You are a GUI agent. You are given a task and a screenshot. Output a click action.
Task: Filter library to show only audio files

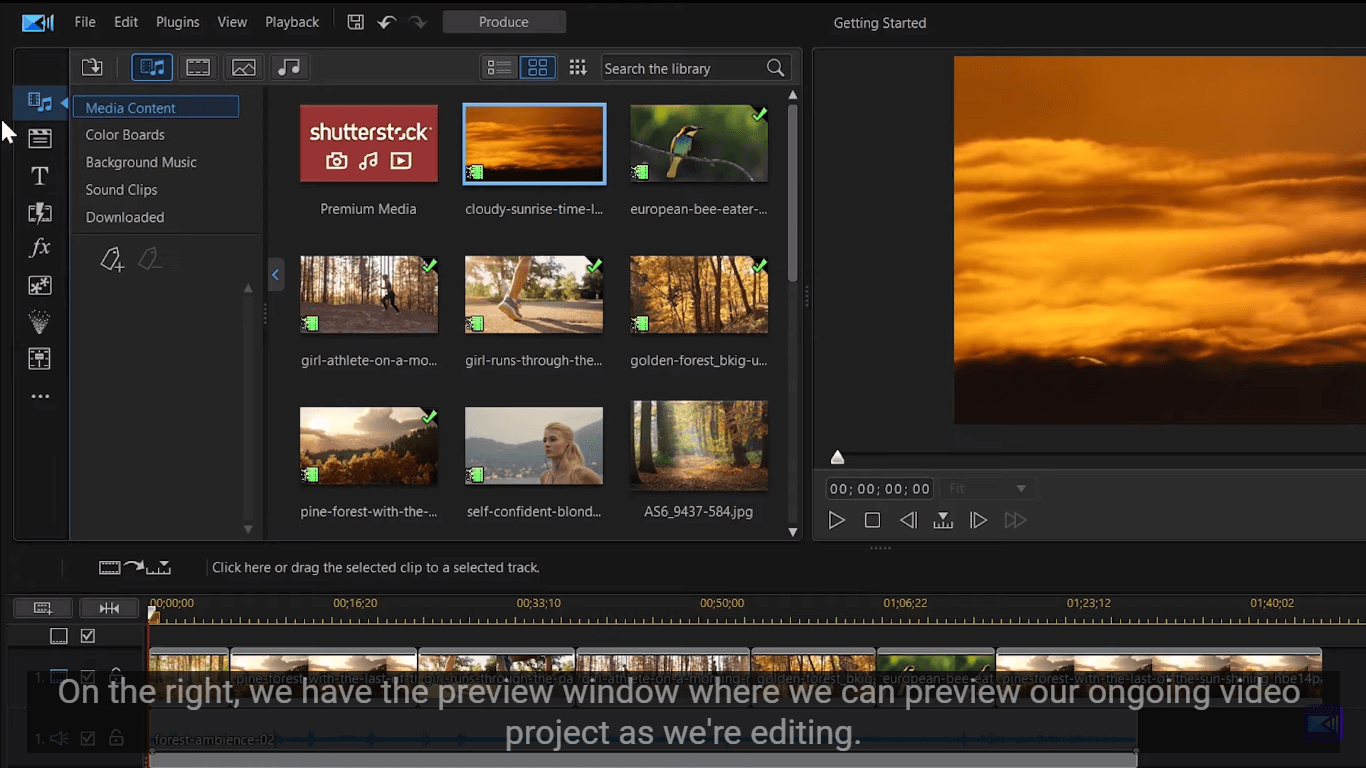pos(289,67)
